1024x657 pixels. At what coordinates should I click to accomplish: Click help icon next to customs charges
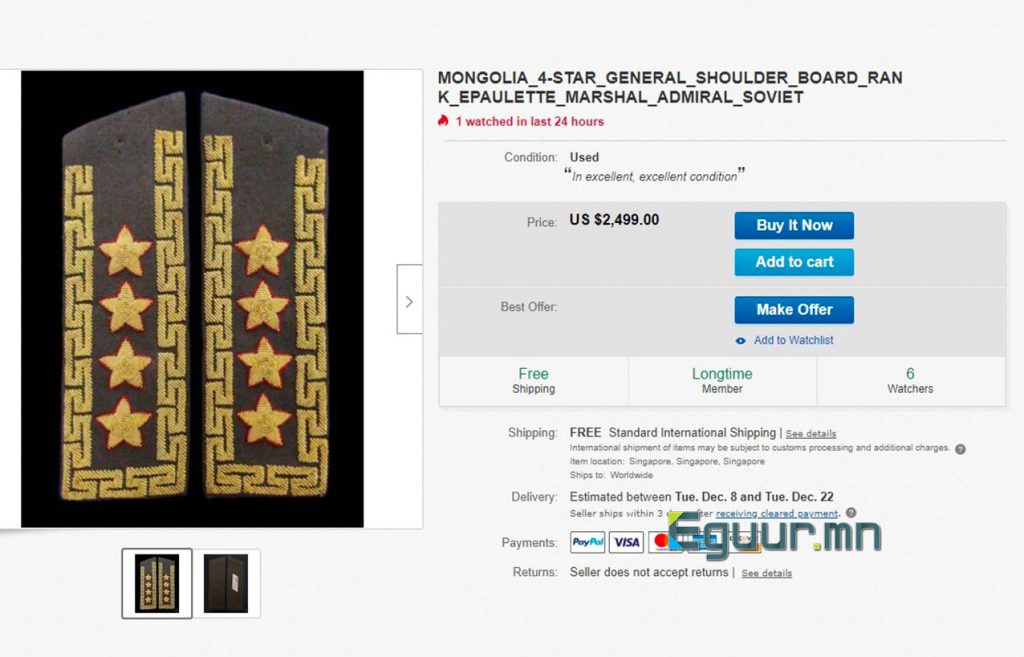pyautogui.click(x=960, y=449)
